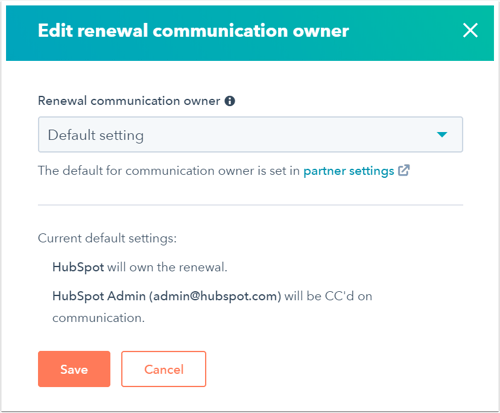The width and height of the screenshot is (500, 413).
Task: Click the HubSpot Admin (admin@hubspot.com) text
Action: [167, 296]
